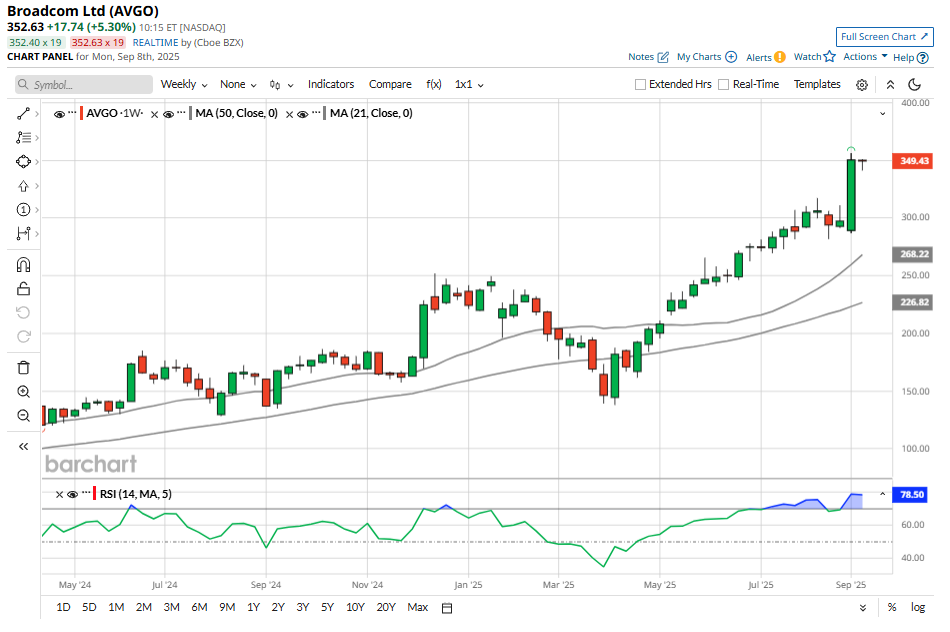Unlock drawings with the padlock icon
This screenshot has width=950, height=632.
pos(23,289)
